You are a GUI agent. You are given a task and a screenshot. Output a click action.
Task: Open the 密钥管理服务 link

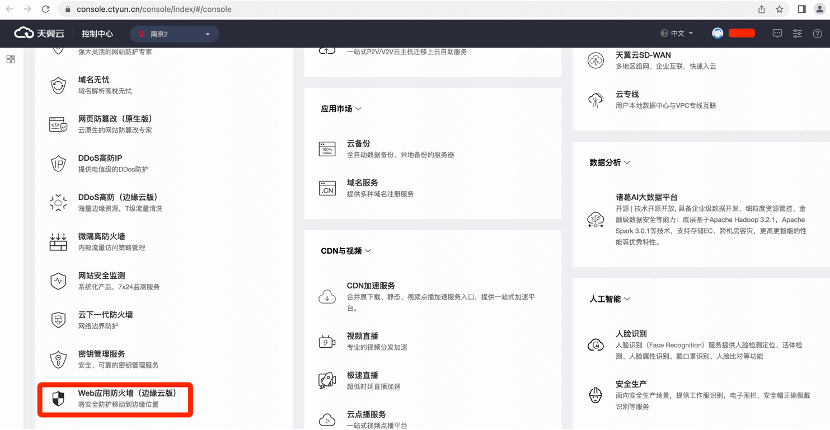click(101, 354)
